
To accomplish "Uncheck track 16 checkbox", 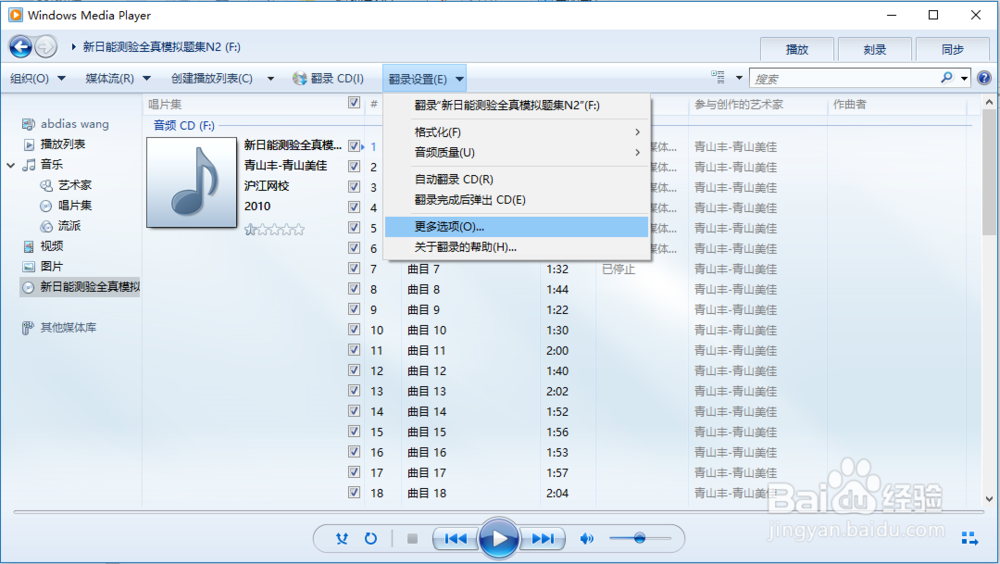I will (354, 452).
